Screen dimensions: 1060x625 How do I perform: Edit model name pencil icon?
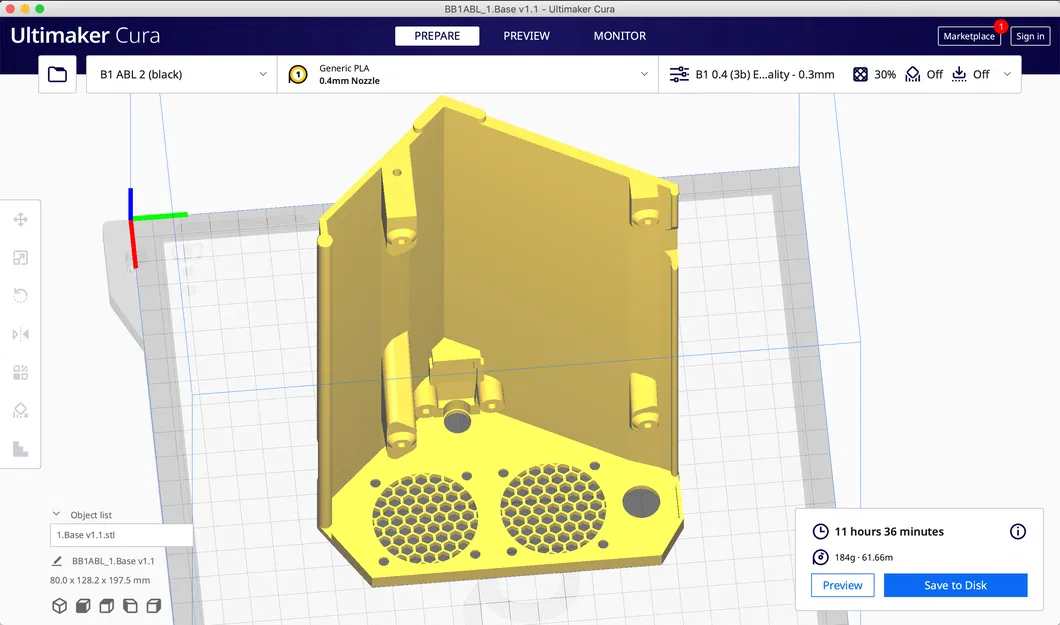[x=57, y=561]
